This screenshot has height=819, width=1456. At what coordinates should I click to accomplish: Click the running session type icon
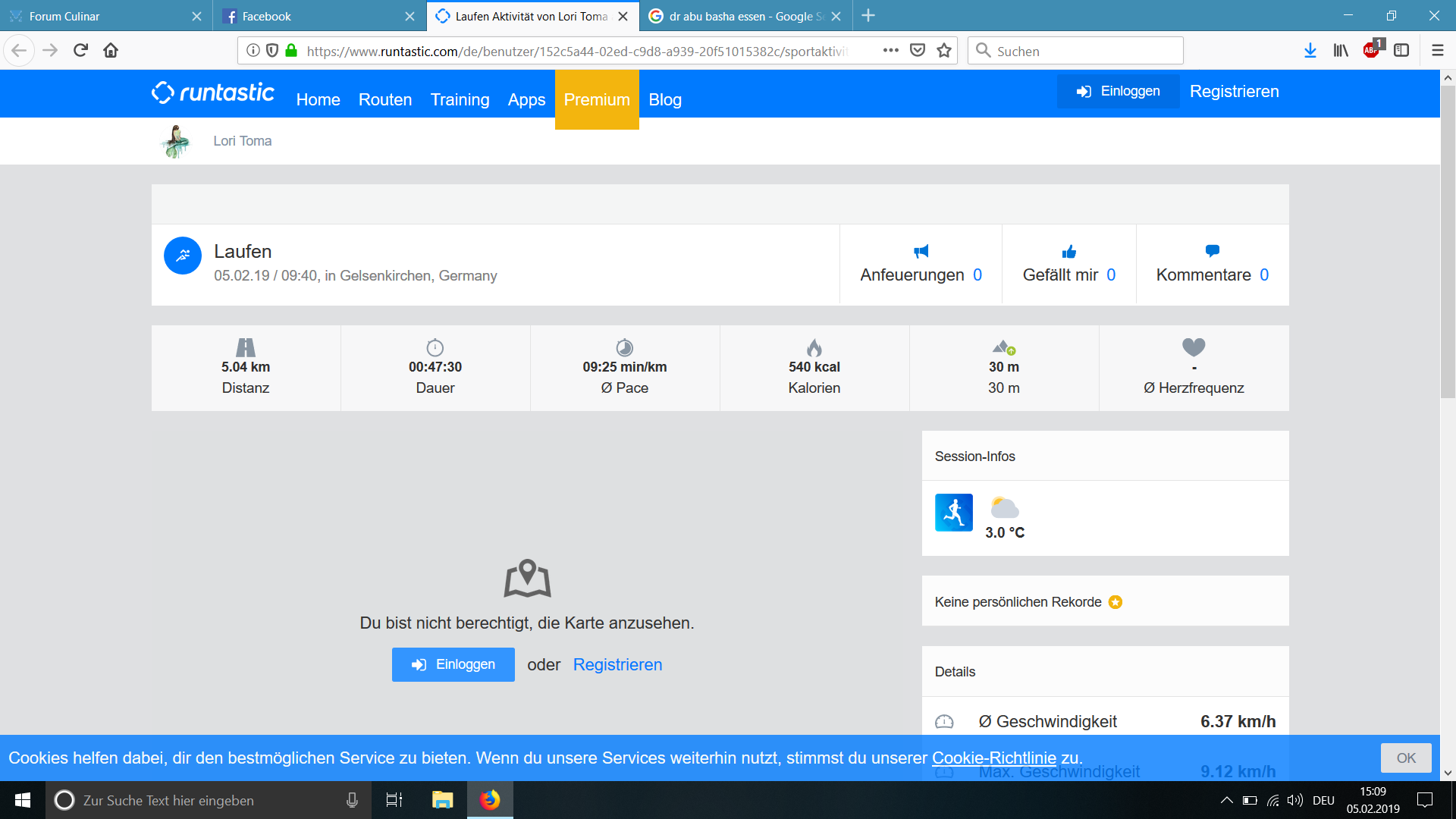(x=954, y=513)
